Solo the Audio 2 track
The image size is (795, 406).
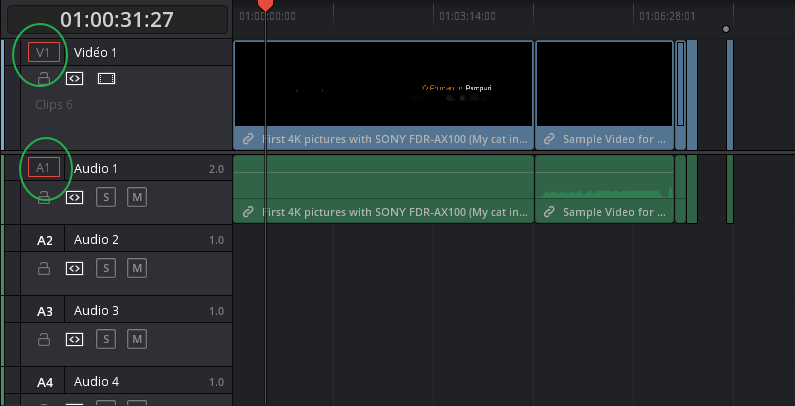point(106,268)
